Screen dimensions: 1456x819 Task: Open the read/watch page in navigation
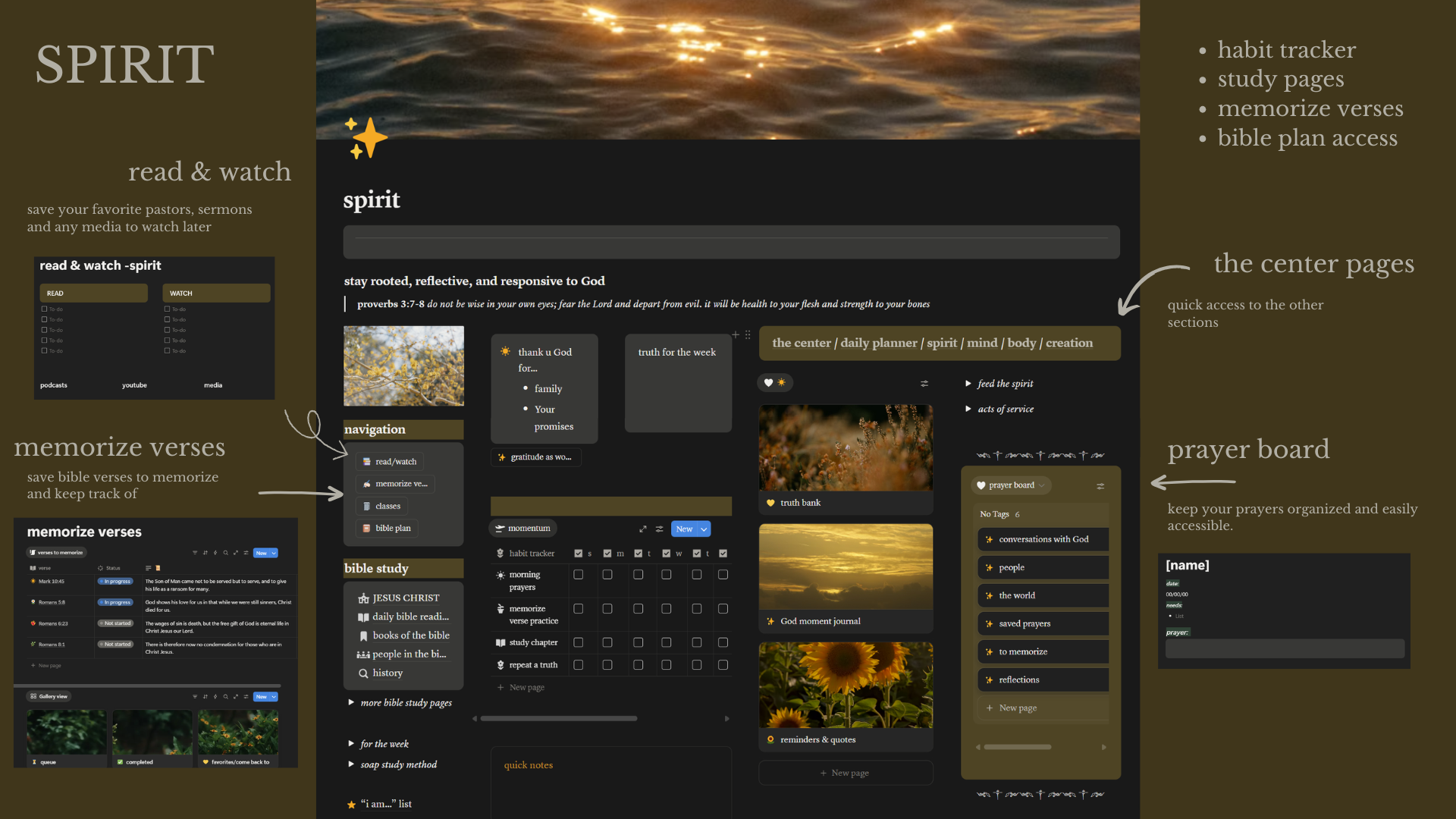(x=395, y=461)
